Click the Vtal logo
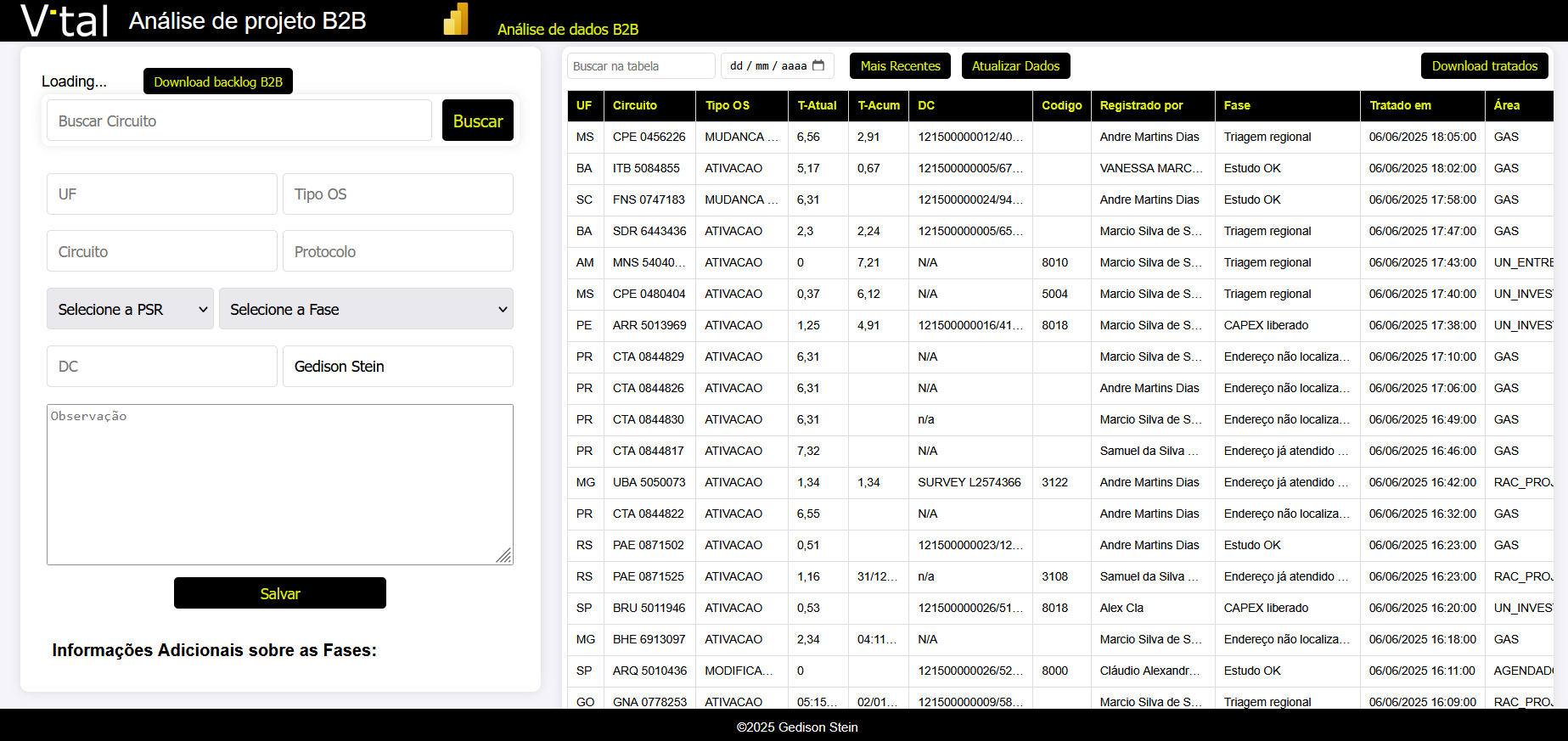 (65, 20)
